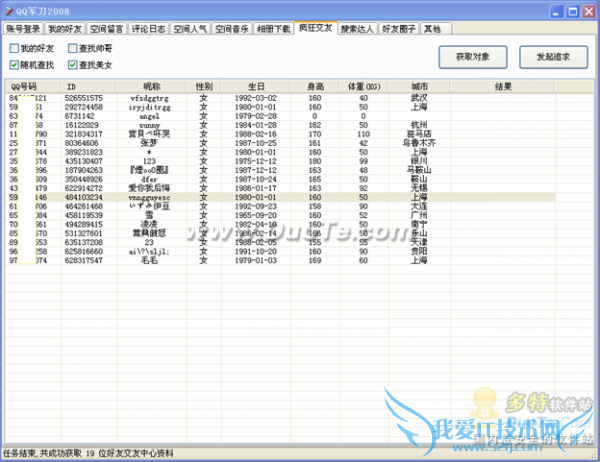
Task: Select the row with city 南宁
Action: pyautogui.click(x=280, y=224)
